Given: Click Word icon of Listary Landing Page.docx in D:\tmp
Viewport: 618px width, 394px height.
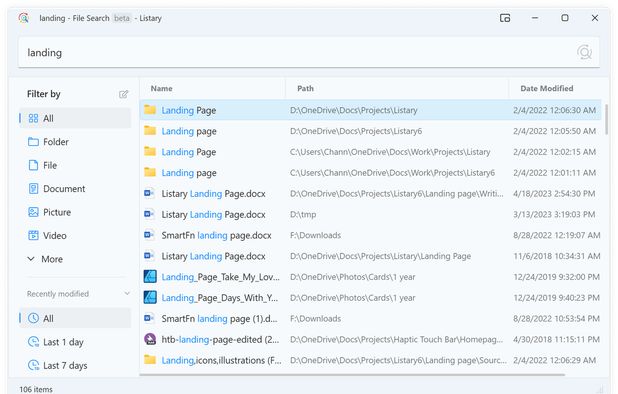Looking at the screenshot, I should point(149,214).
